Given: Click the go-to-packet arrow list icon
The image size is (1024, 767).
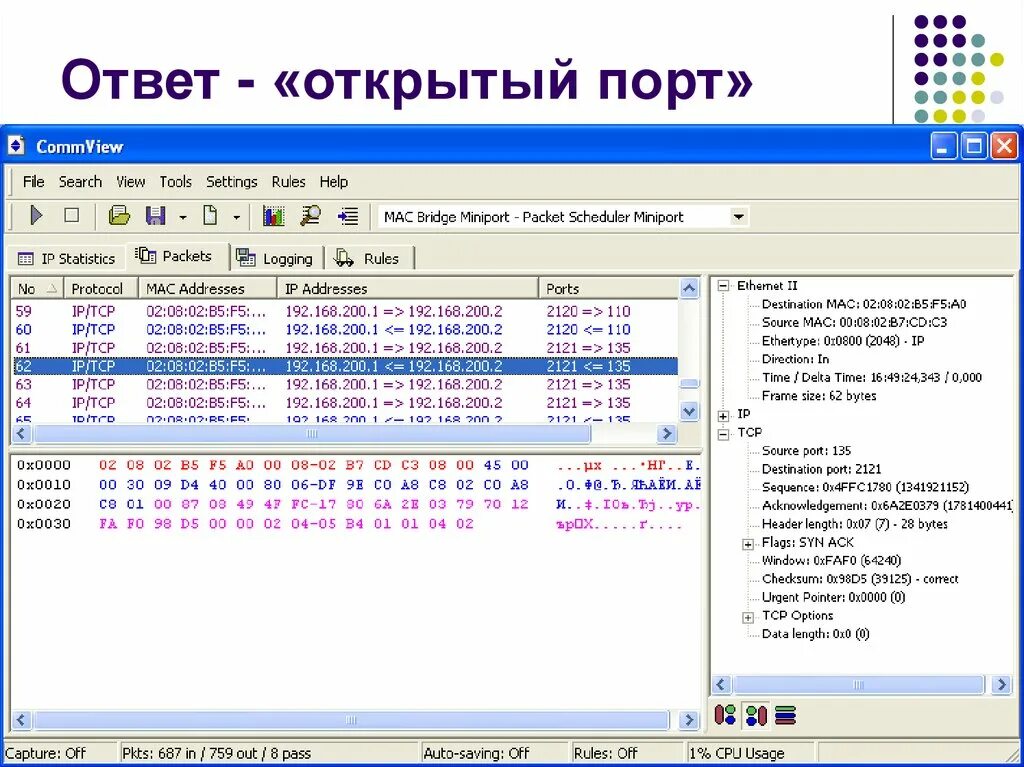Looking at the screenshot, I should pos(348,216).
